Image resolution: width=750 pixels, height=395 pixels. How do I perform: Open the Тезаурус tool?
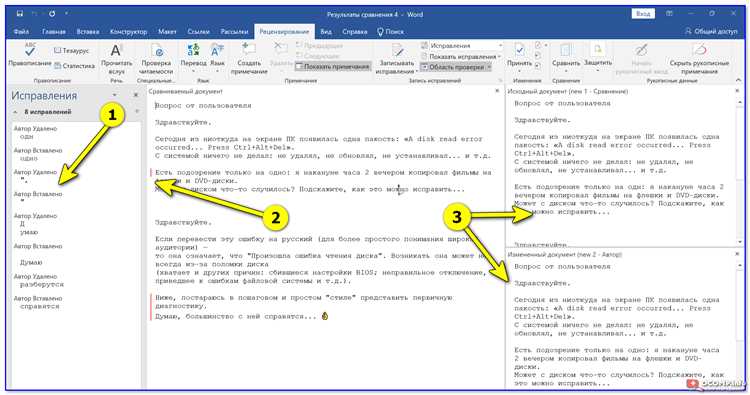(x=72, y=50)
